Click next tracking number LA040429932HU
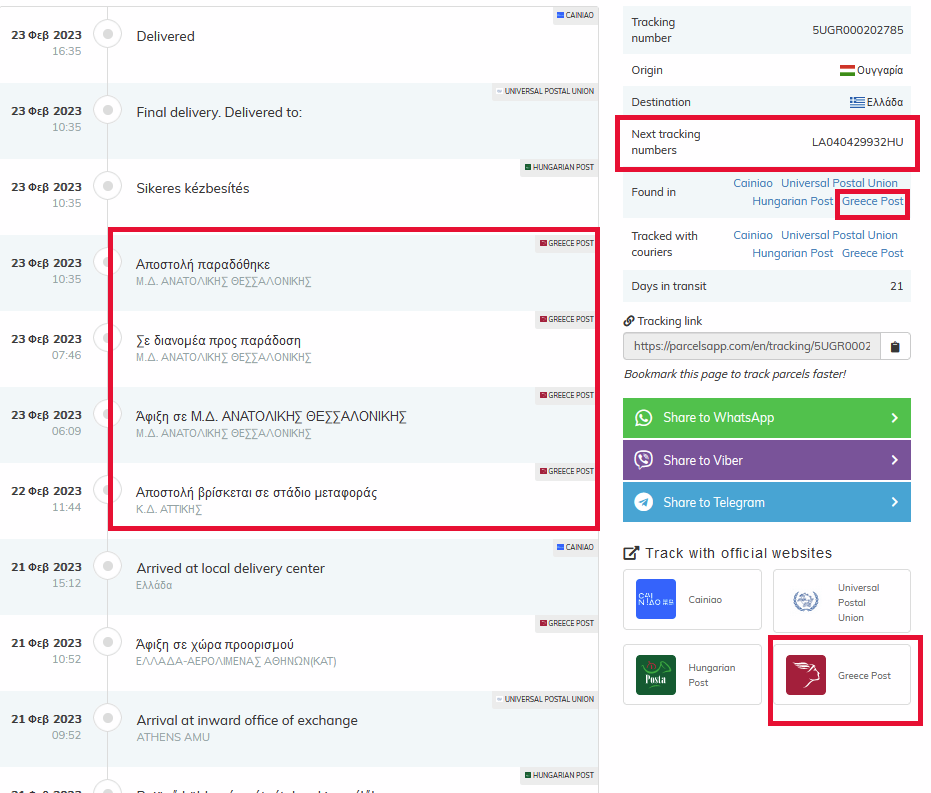This screenshot has height=793, width=931. (857, 142)
